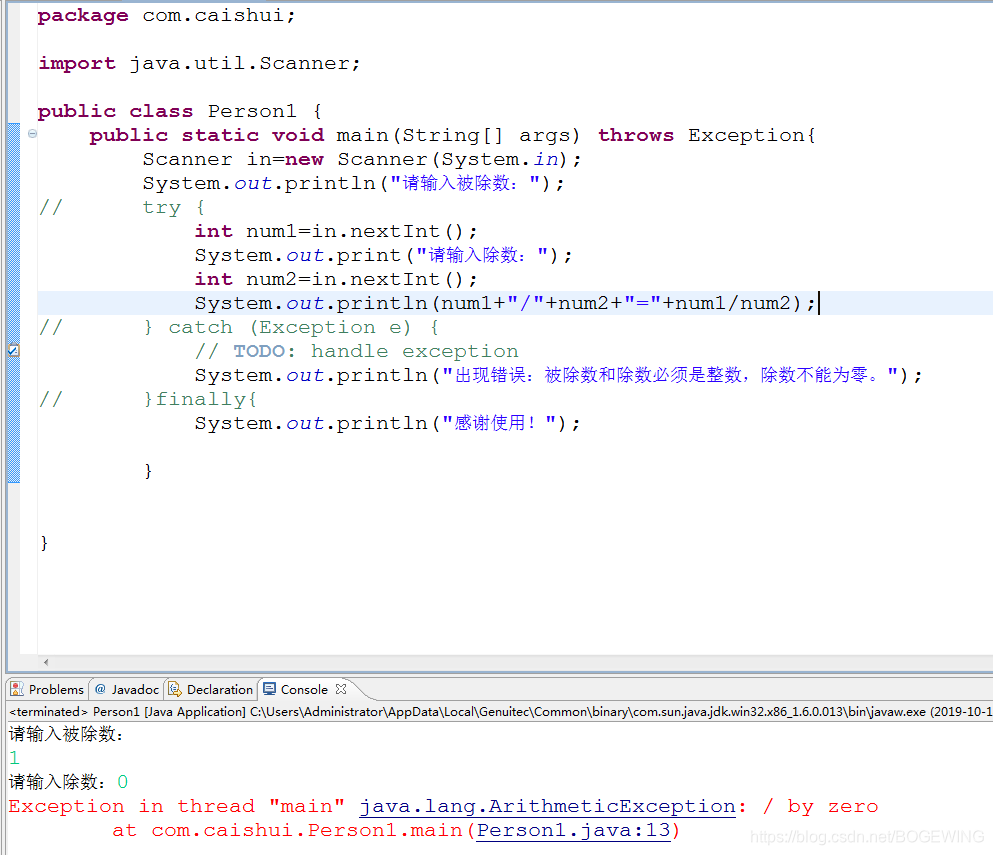Click the highlighted num1/num2 println line
The width and height of the screenshot is (993, 855).
pyautogui.click(x=505, y=303)
